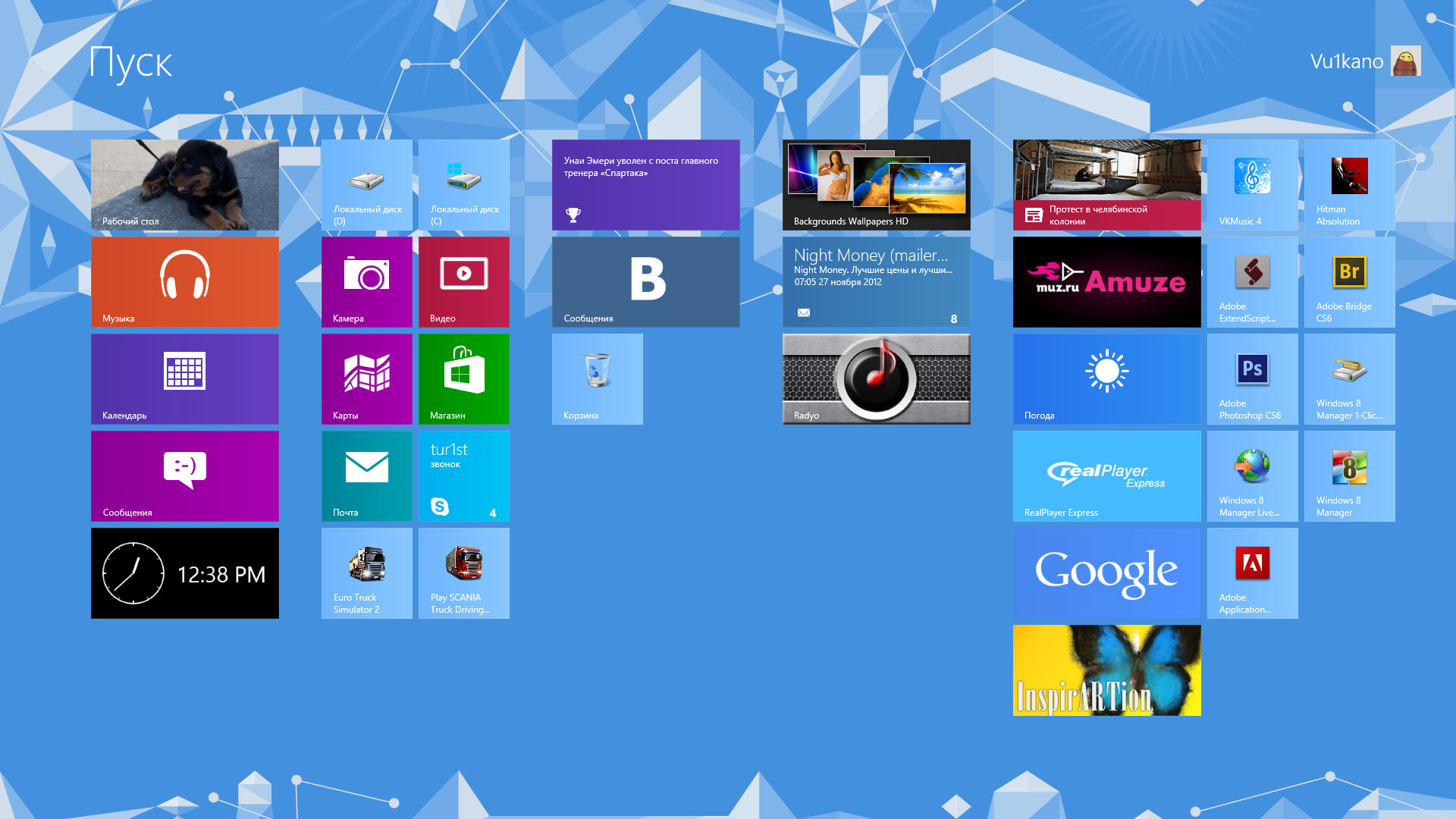The height and width of the screenshot is (819, 1456).
Task: Open VKMusic 4 application
Action: (1252, 184)
